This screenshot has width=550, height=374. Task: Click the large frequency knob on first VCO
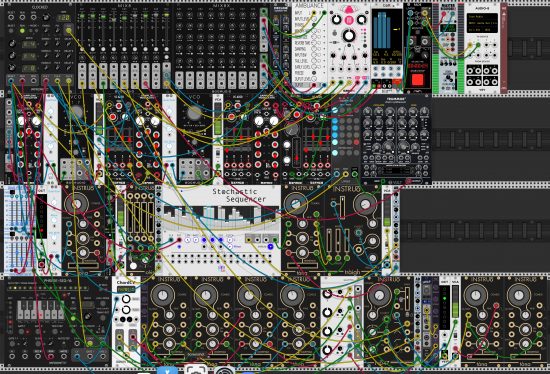coord(76,113)
